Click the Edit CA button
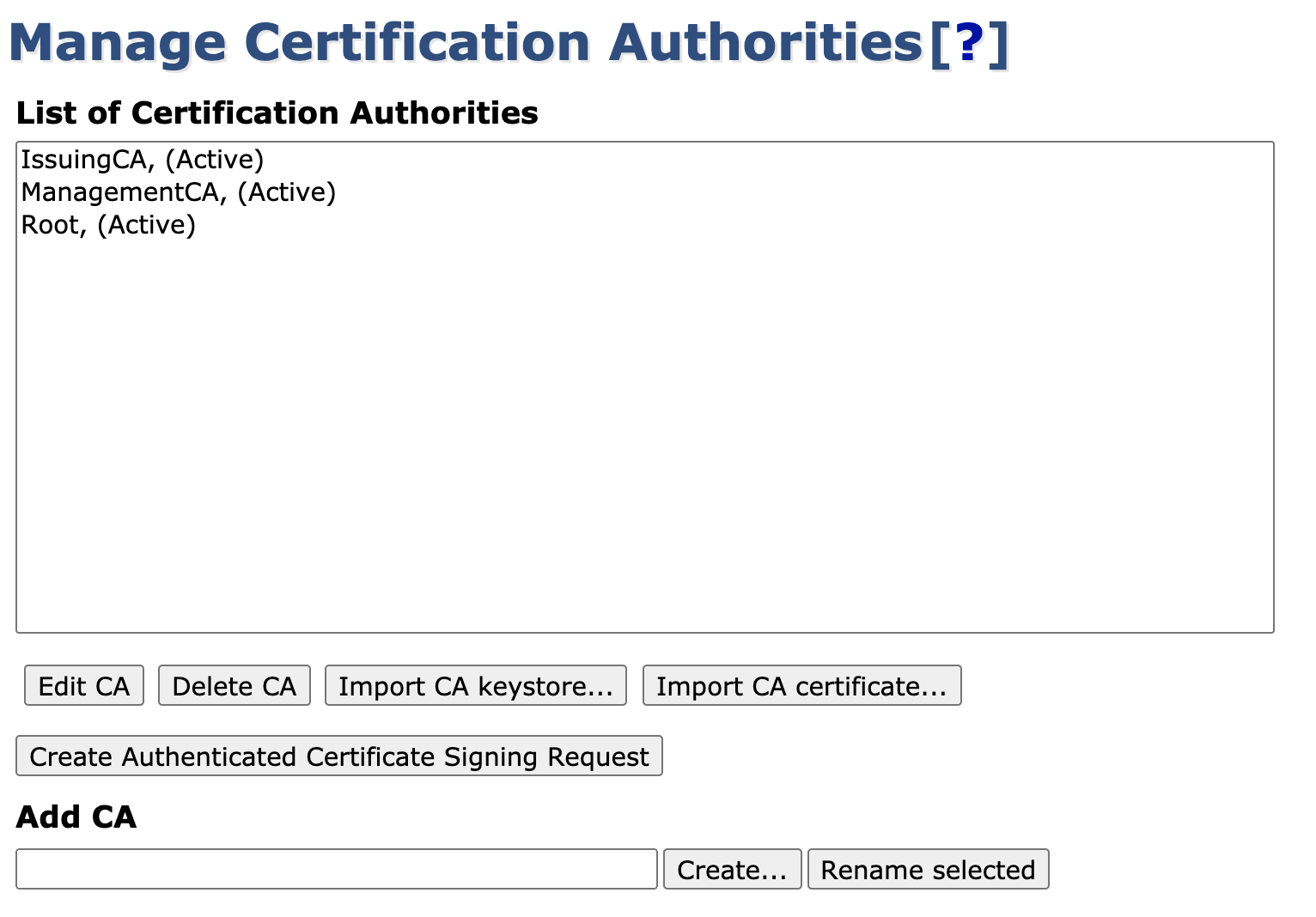The image size is (1316, 917). click(84, 686)
